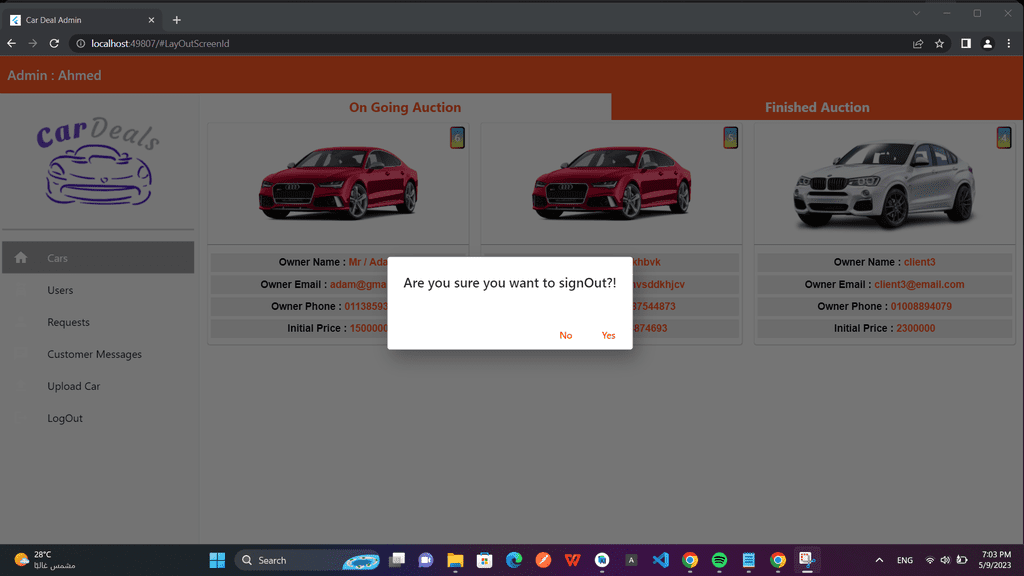
Task: Click owner phone 01008894079
Action: [x=921, y=306]
